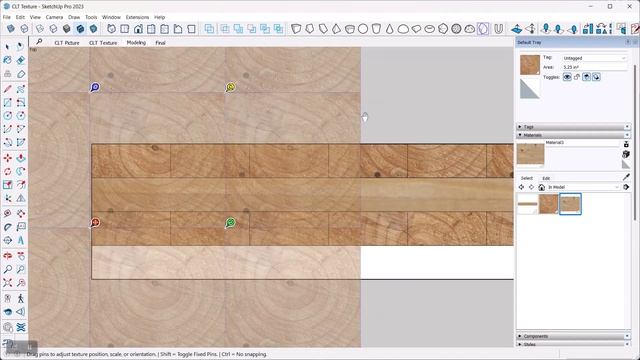Image resolution: width=640 pixels, height=360 pixels.
Task: Click the back face gray swatch
Action: [530, 89]
